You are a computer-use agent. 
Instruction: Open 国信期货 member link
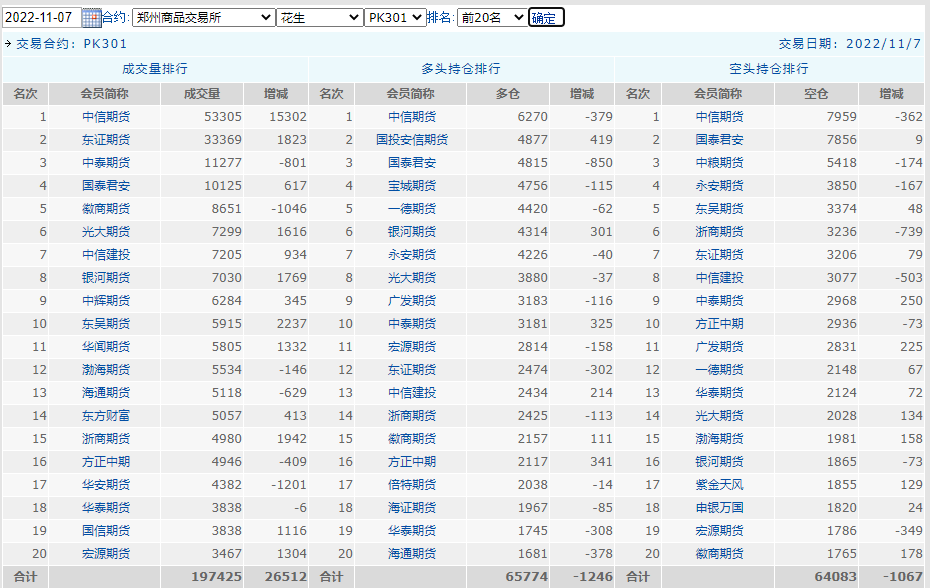106,531
